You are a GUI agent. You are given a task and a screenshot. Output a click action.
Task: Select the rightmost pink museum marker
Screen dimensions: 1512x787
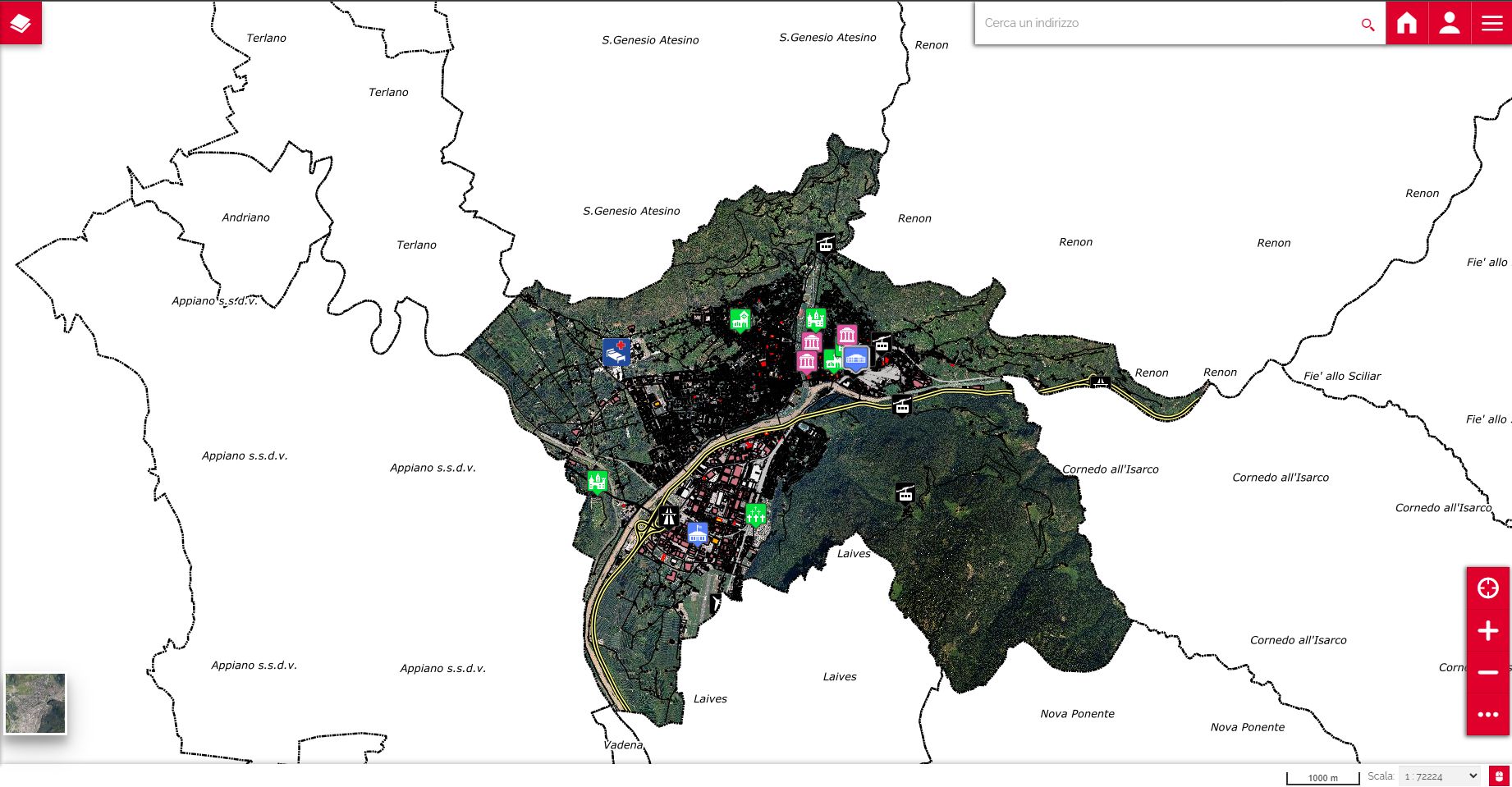click(x=847, y=335)
